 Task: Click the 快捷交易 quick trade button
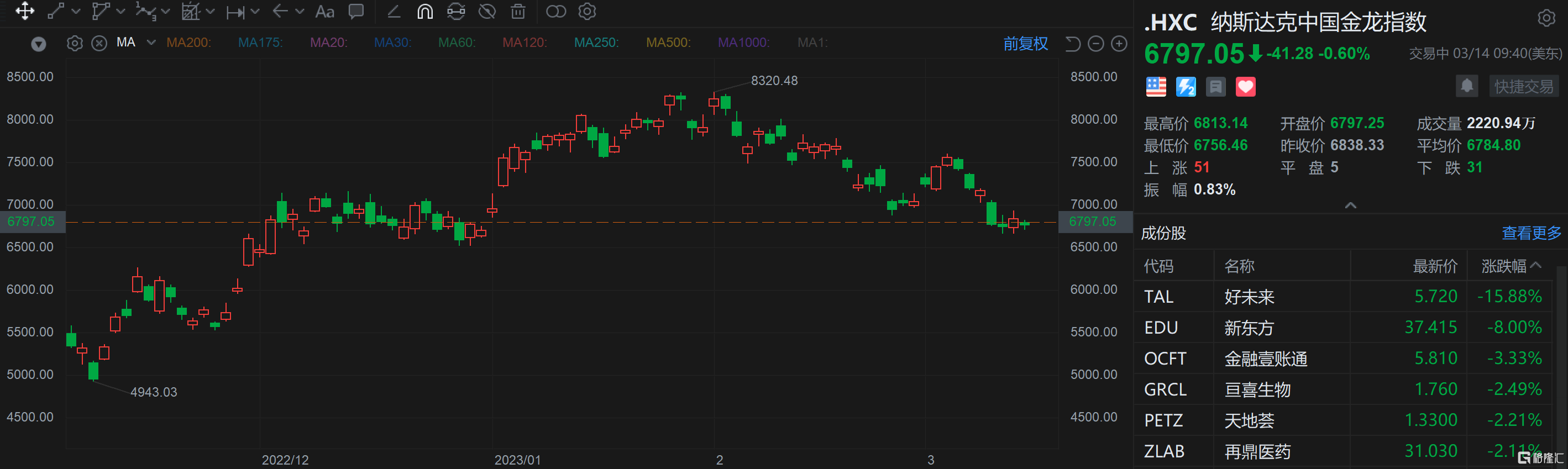(x=1524, y=86)
